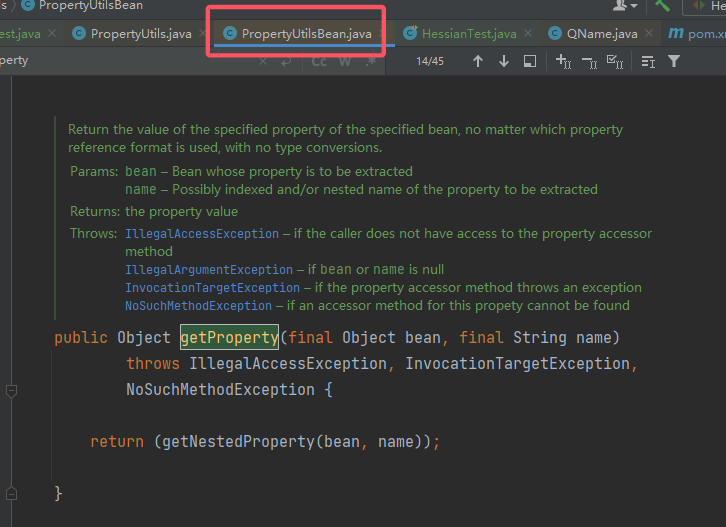The height and width of the screenshot is (527, 726).
Task: Open search results in Find window
Action: [530, 61]
